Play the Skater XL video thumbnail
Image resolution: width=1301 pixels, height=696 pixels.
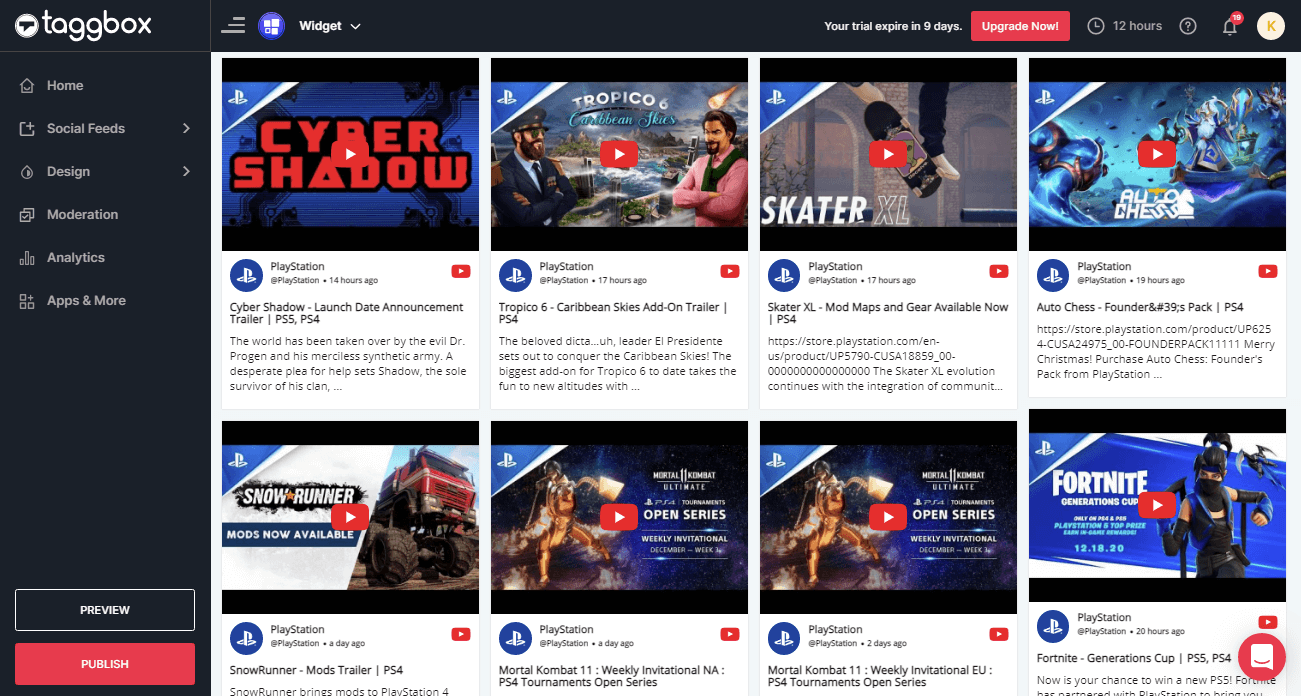click(x=888, y=154)
